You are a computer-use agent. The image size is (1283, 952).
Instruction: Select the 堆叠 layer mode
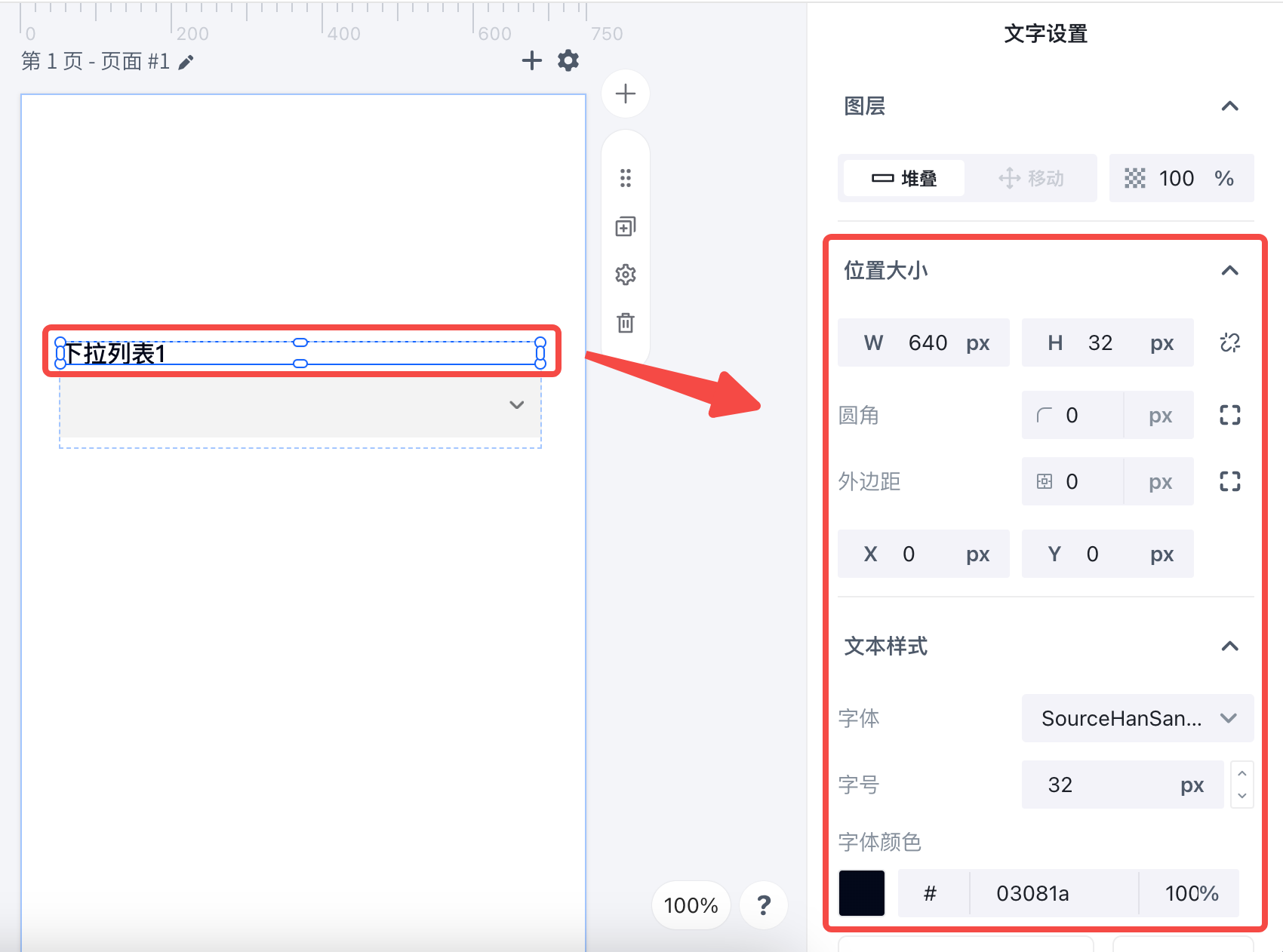(904, 178)
